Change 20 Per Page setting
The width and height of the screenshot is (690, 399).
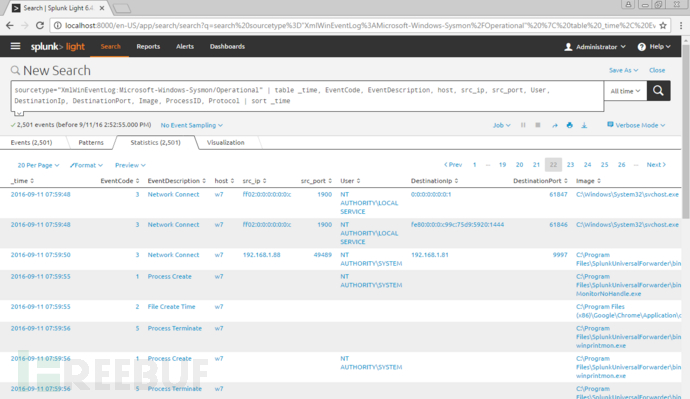point(38,165)
